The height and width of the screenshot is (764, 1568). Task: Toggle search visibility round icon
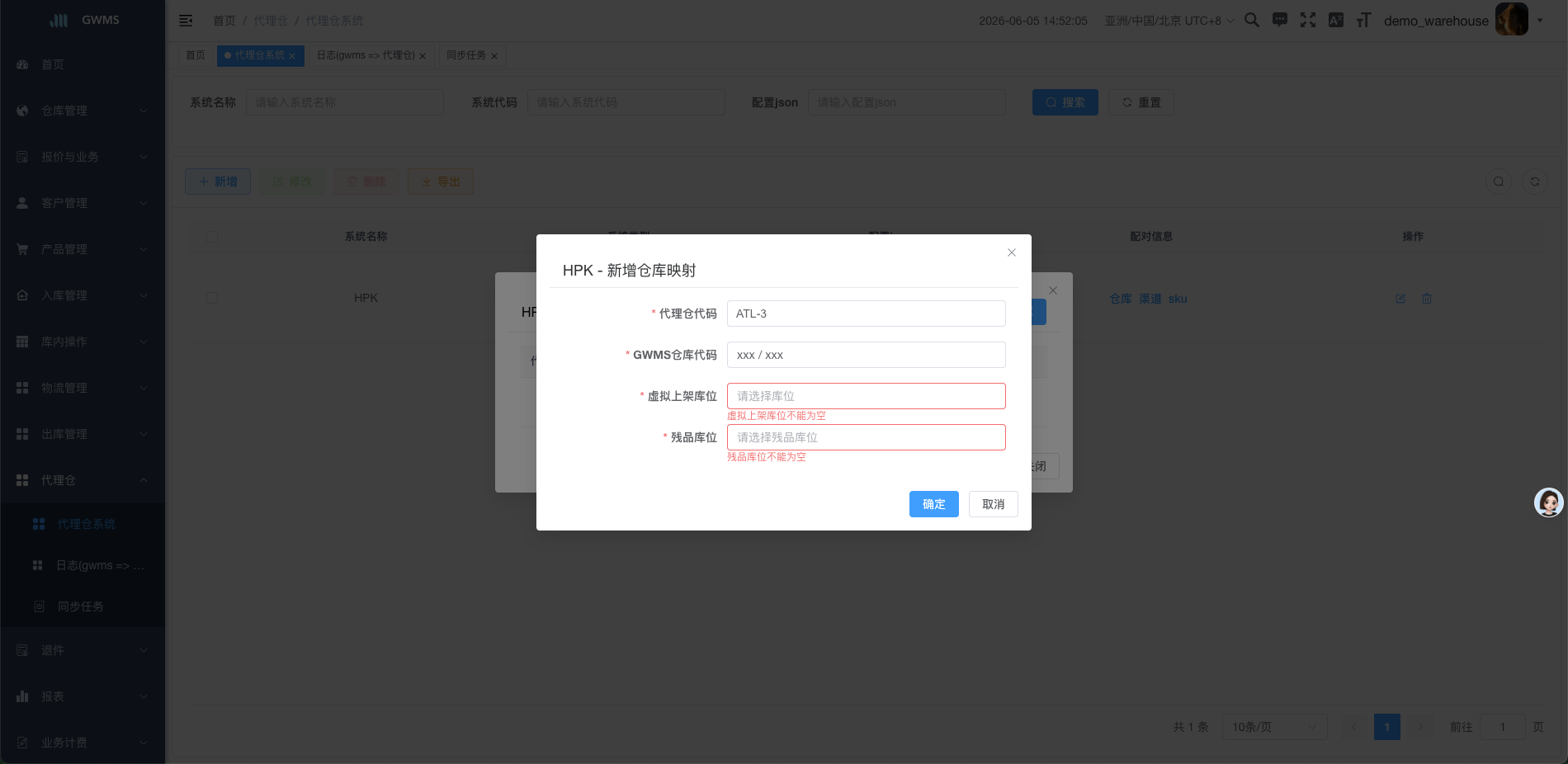pos(1499,182)
